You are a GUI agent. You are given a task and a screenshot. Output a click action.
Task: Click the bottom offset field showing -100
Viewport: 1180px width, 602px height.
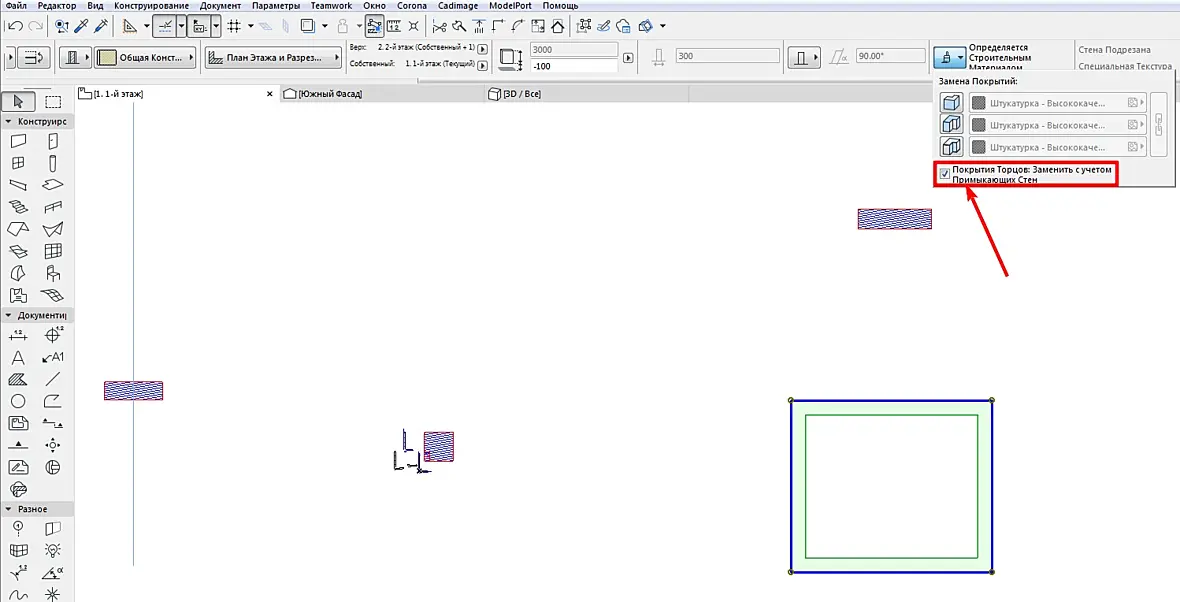click(x=574, y=66)
